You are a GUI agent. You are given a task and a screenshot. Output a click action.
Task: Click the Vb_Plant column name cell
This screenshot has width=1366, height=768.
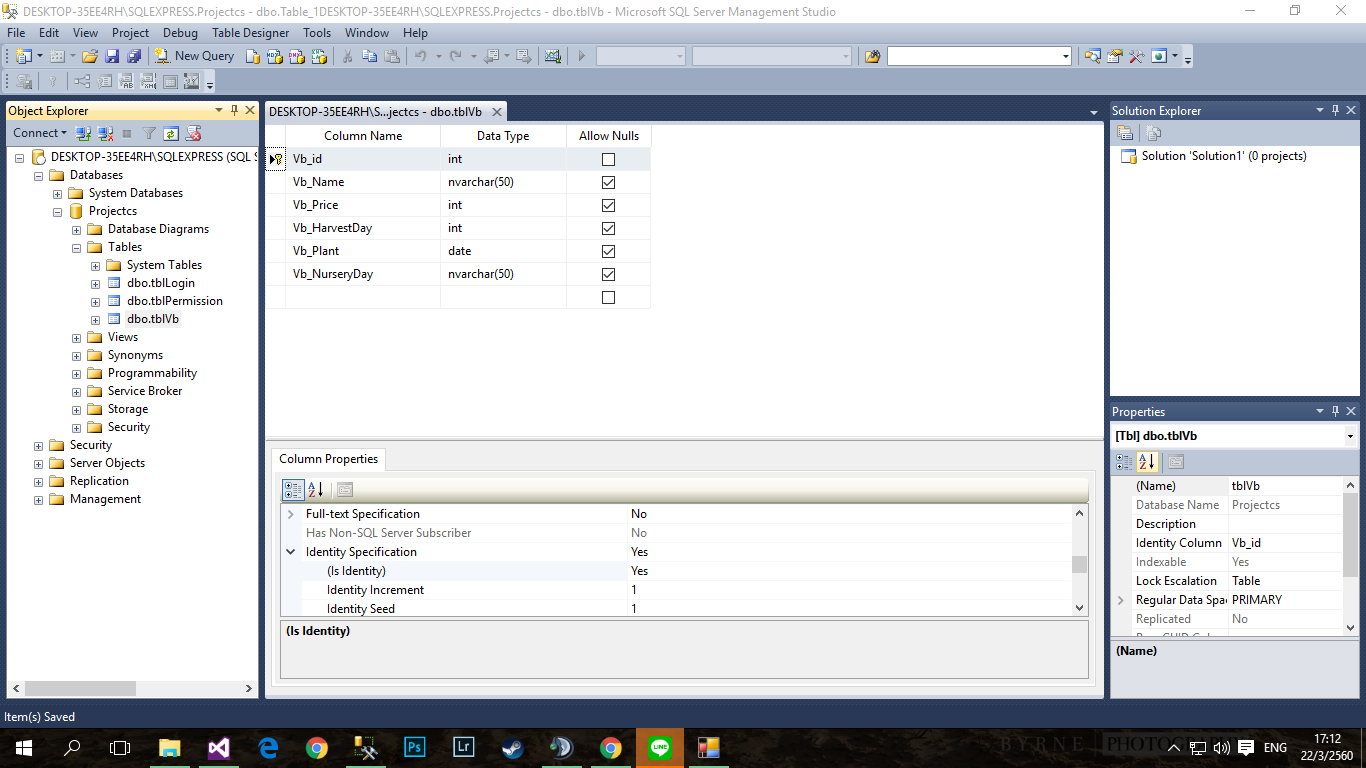pos(363,251)
